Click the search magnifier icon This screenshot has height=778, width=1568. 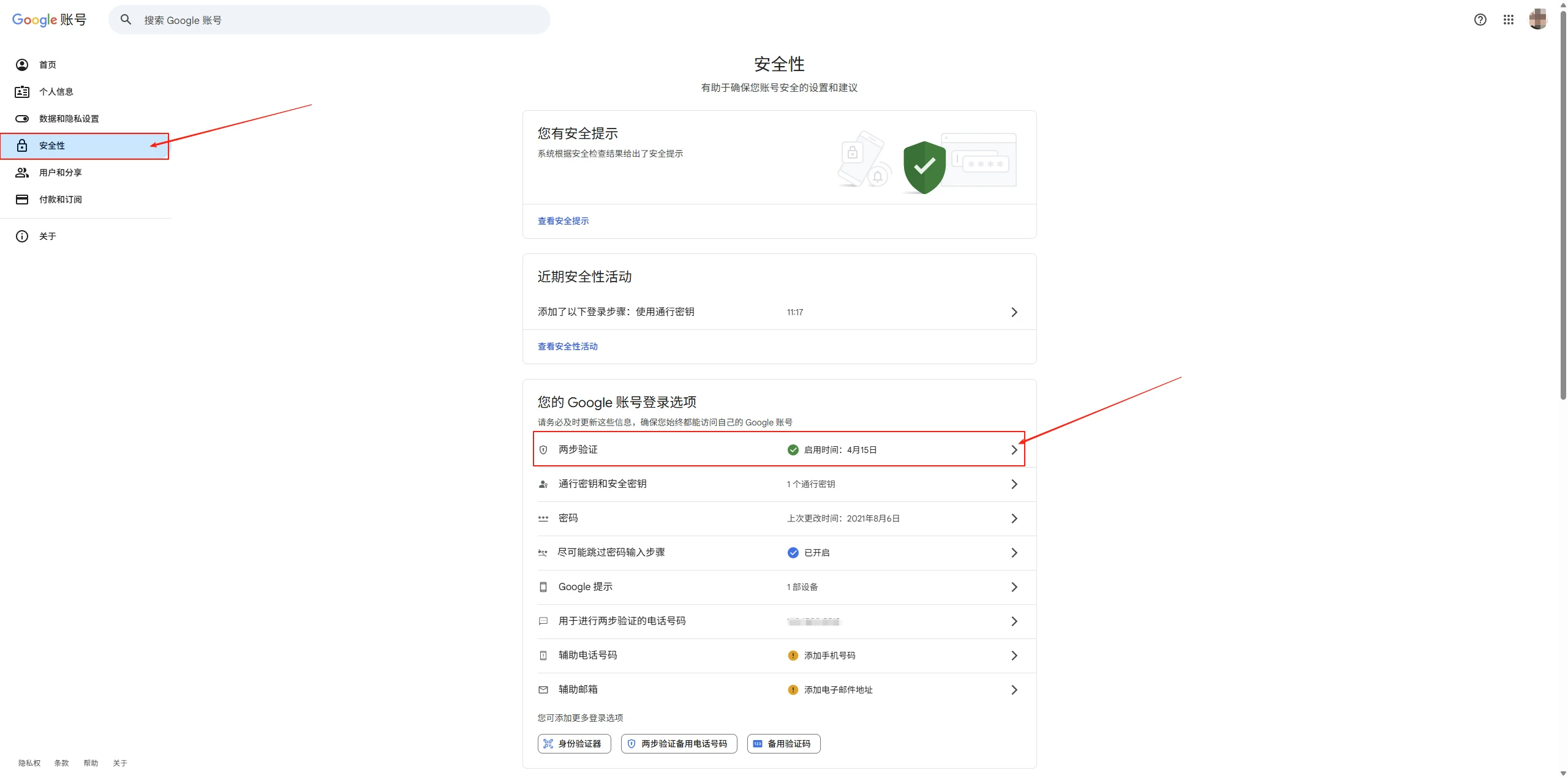(126, 20)
